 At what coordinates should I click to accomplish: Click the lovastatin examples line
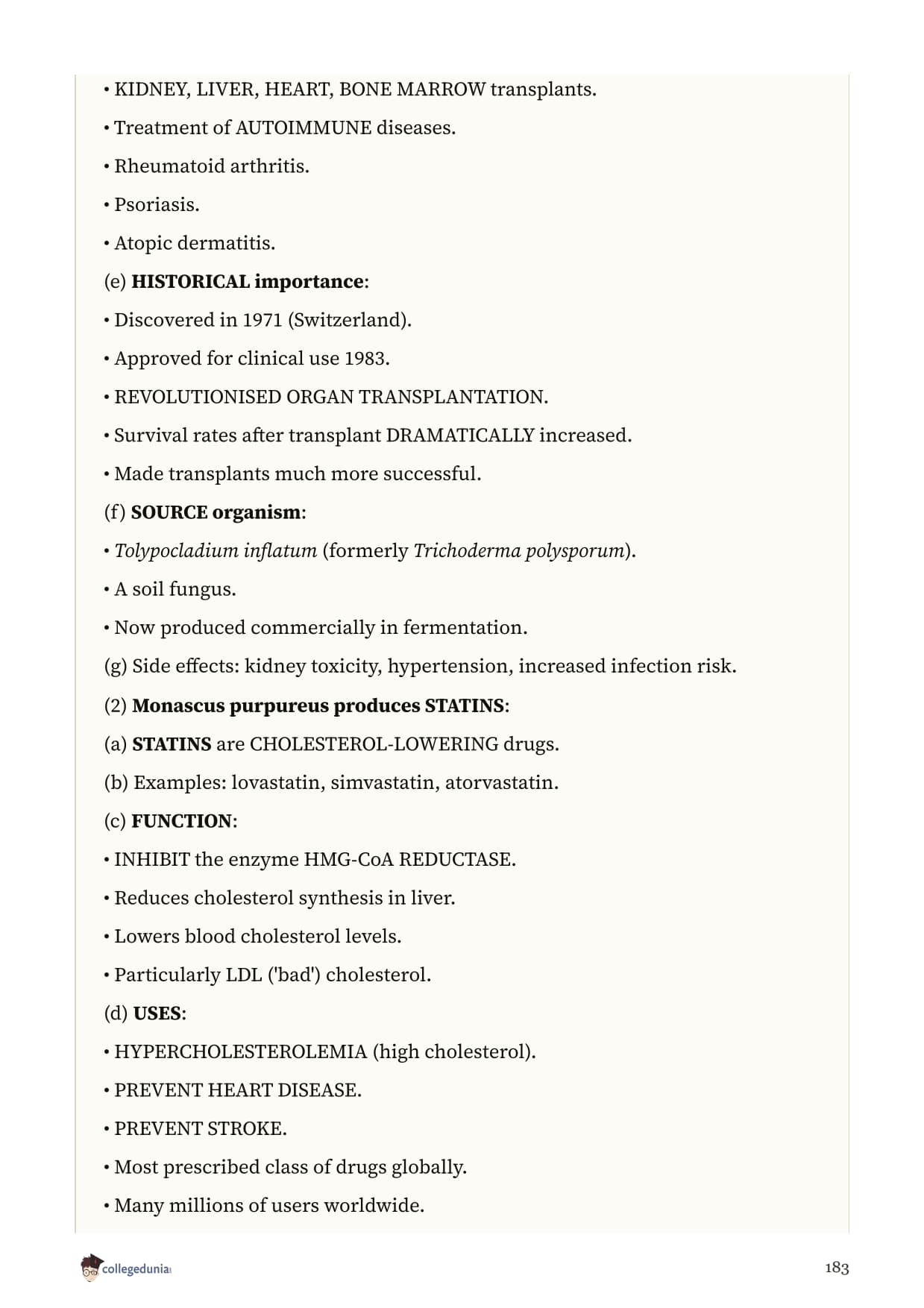331,783
